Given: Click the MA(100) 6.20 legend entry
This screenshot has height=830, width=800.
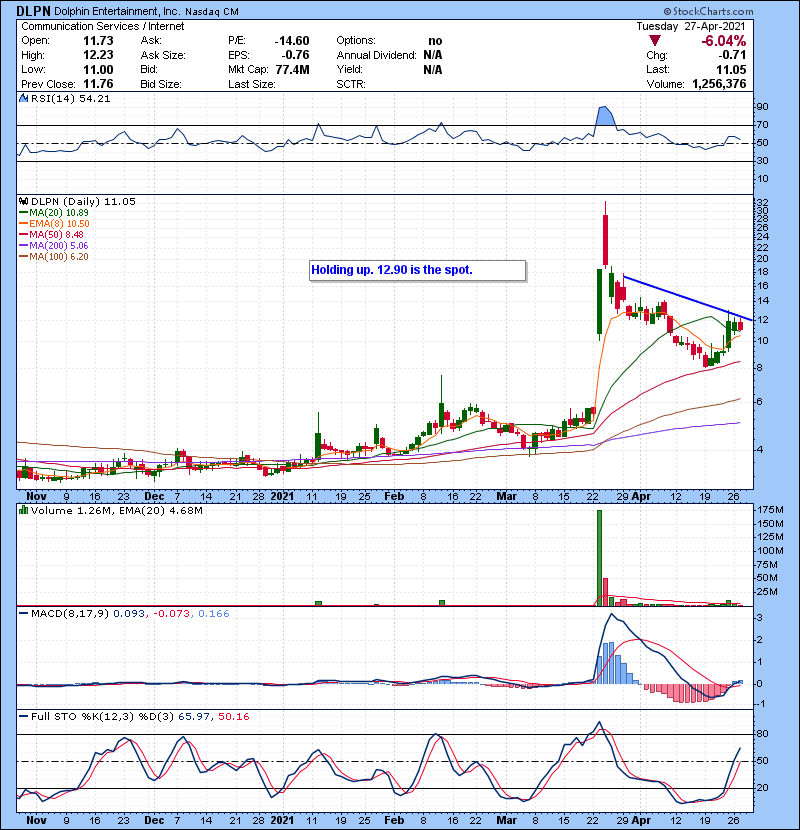Looking at the screenshot, I should pyautogui.click(x=53, y=257).
